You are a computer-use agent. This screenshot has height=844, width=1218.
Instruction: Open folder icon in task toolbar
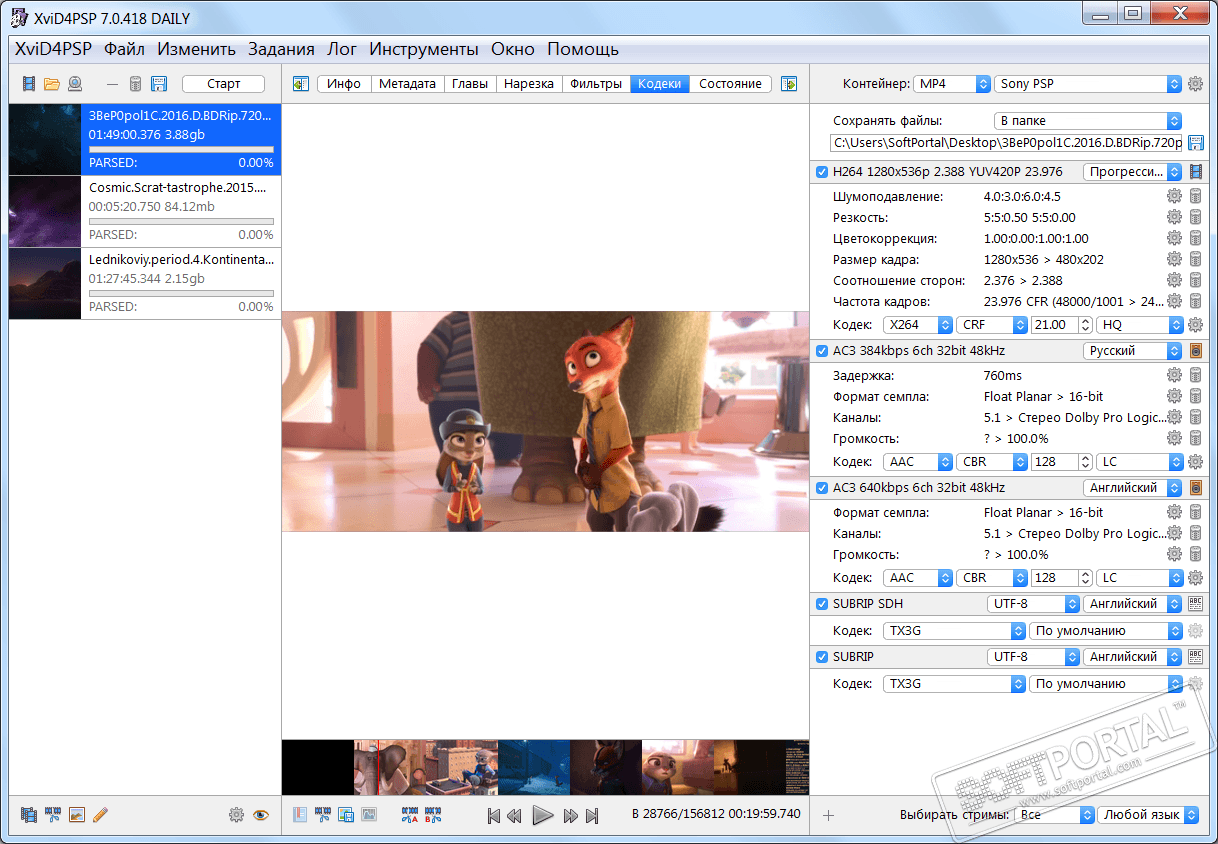(51, 84)
